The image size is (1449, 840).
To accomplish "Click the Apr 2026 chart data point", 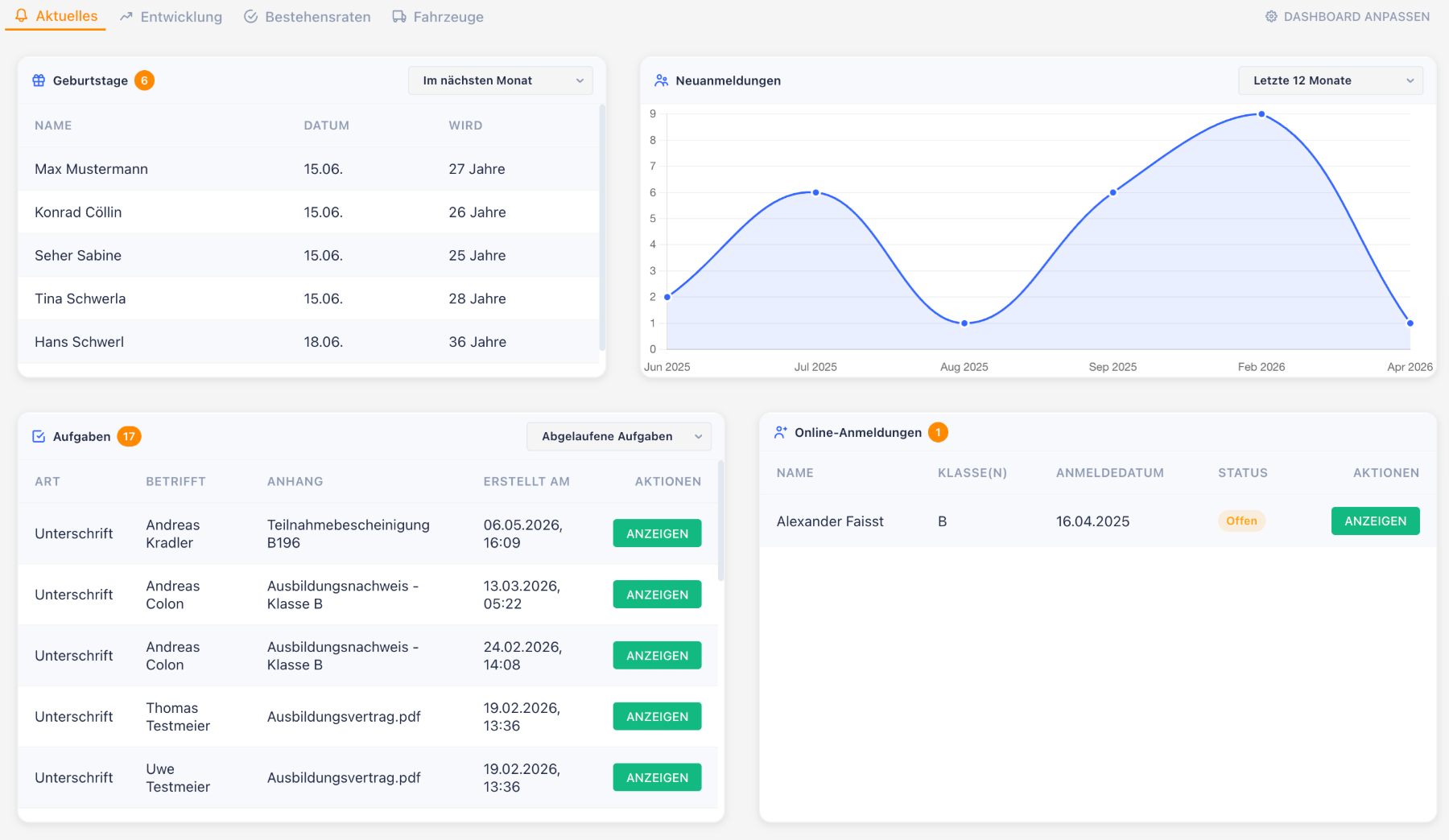I will 1410,323.
